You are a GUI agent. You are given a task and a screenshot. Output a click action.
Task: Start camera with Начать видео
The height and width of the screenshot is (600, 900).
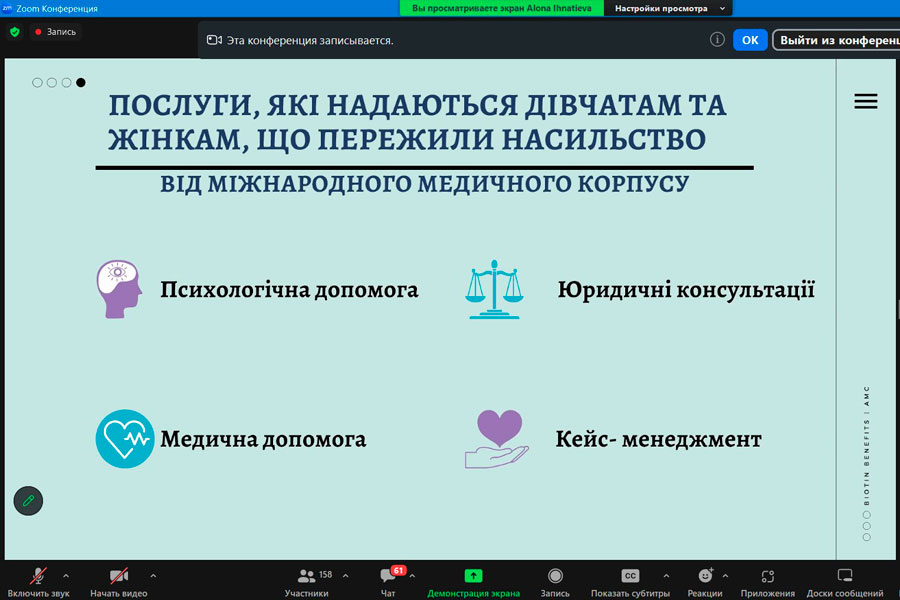[x=119, y=582]
